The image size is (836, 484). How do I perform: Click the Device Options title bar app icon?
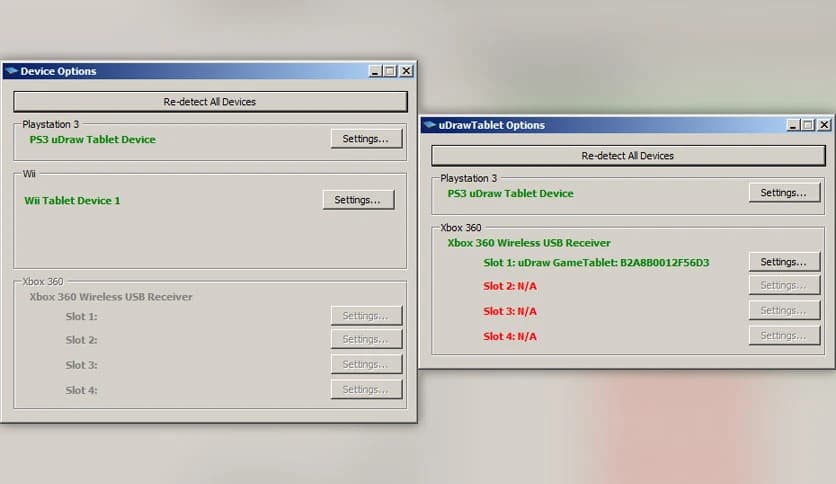pos(11,71)
